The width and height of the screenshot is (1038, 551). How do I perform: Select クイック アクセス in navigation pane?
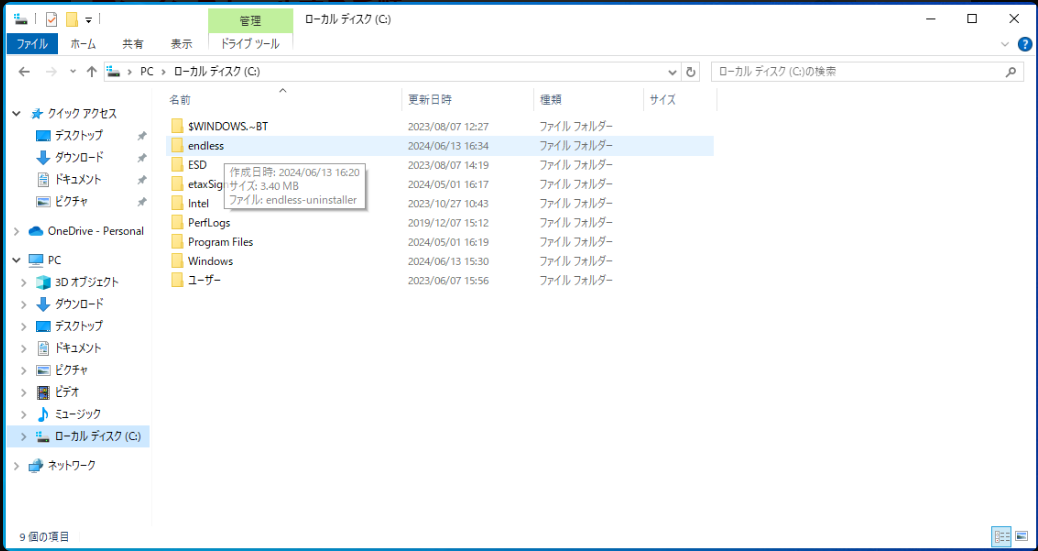[x=82, y=114]
